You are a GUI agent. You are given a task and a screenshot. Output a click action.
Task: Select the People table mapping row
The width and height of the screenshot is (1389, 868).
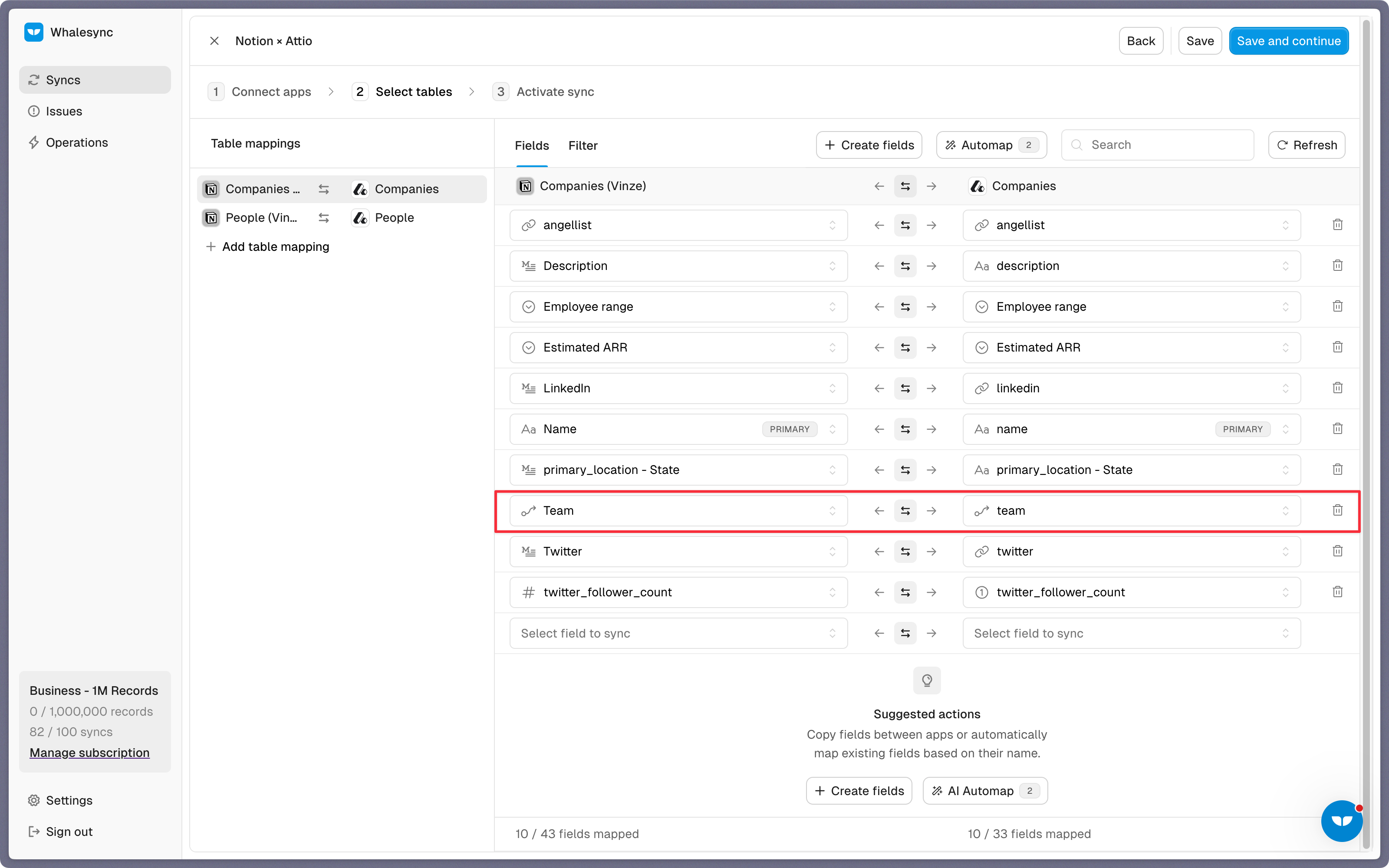pyautogui.click(x=342, y=217)
